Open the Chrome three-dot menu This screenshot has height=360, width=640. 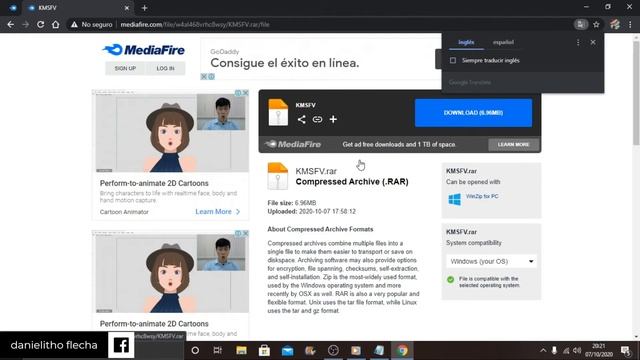(x=630, y=24)
